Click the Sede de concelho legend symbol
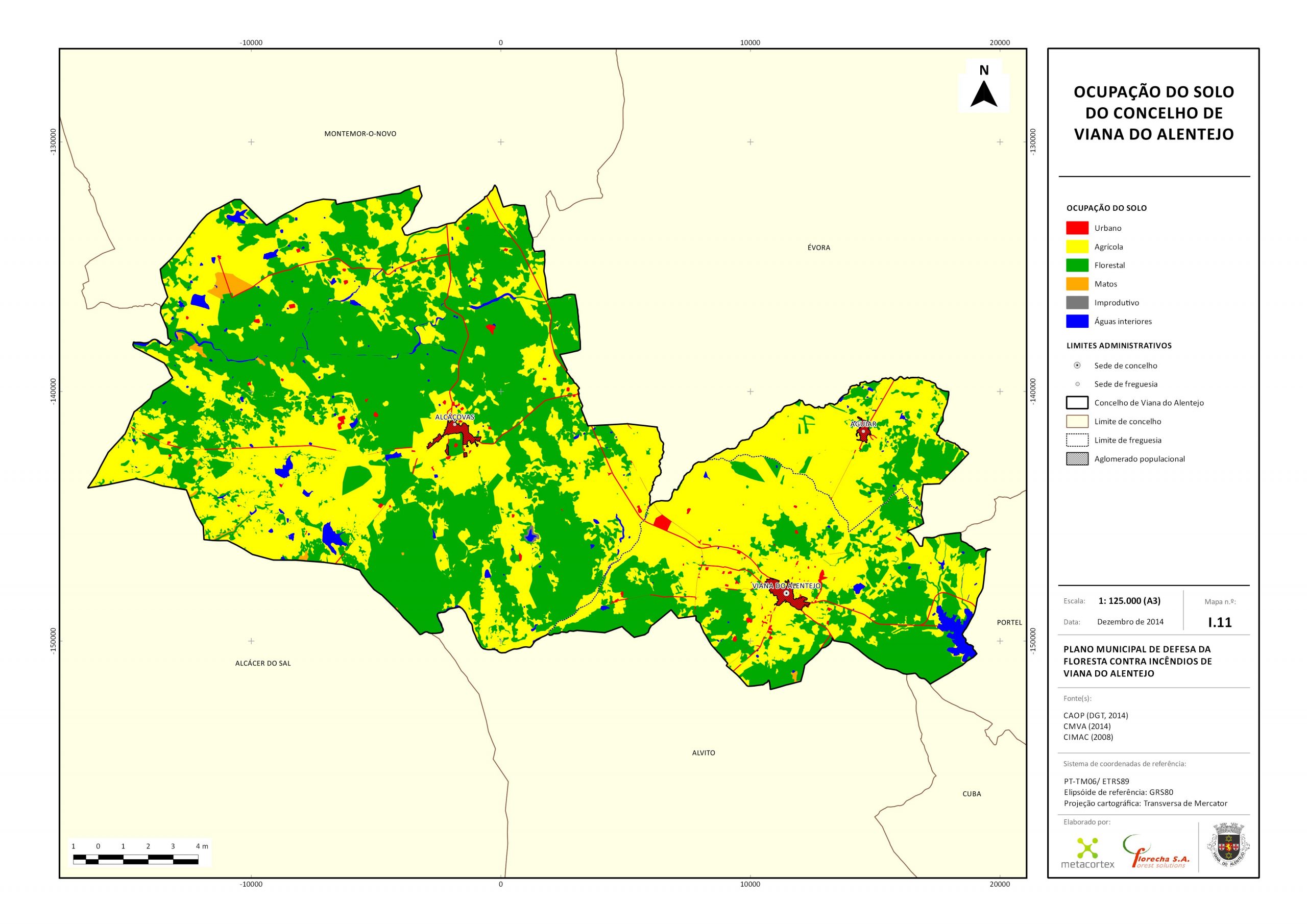This screenshot has width=1307, height=924. [x=1077, y=366]
